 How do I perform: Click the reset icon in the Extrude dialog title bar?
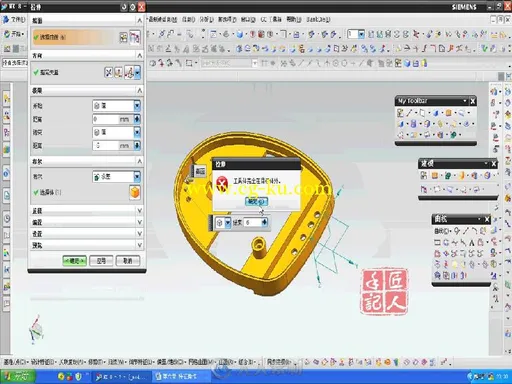(x=125, y=7)
